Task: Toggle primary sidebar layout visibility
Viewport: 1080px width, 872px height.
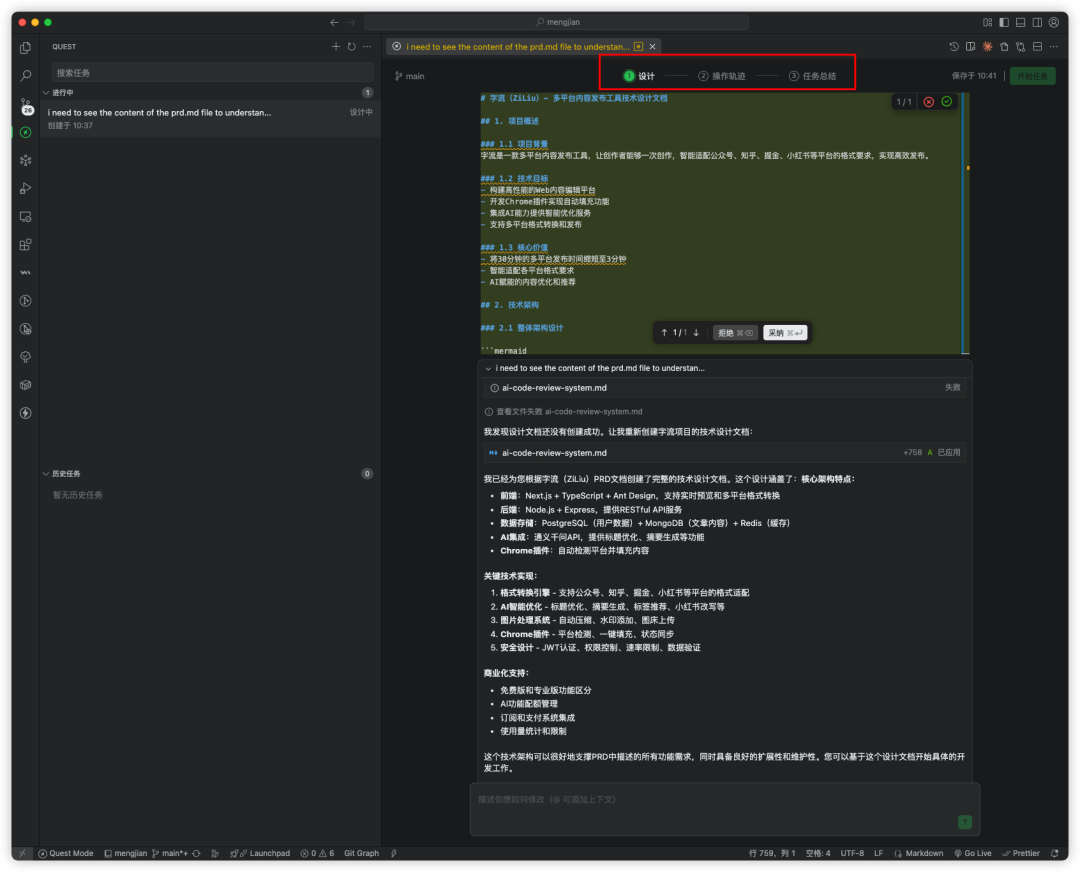Action: [1004, 22]
